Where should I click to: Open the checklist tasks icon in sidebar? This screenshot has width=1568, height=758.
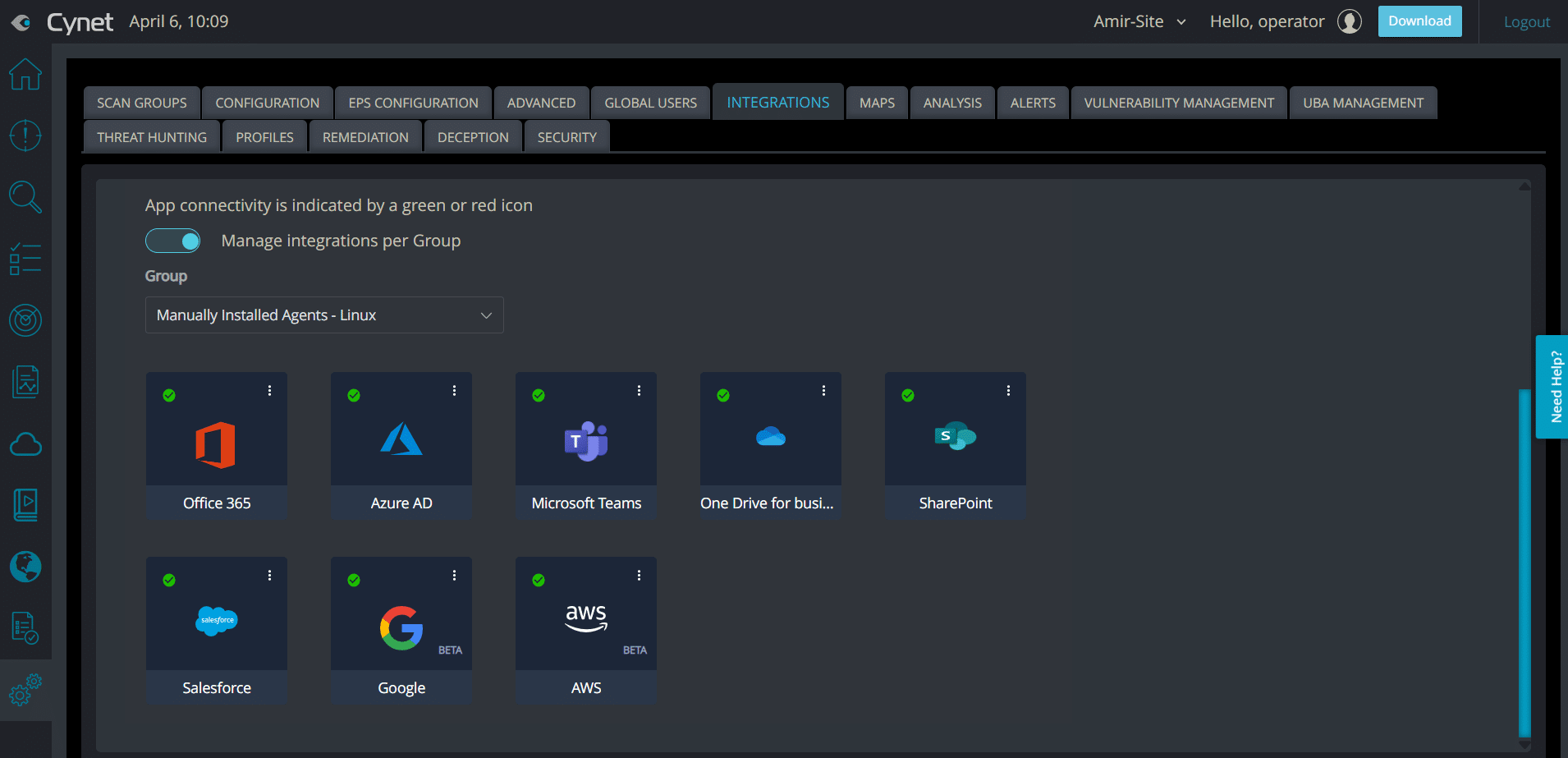(x=25, y=259)
